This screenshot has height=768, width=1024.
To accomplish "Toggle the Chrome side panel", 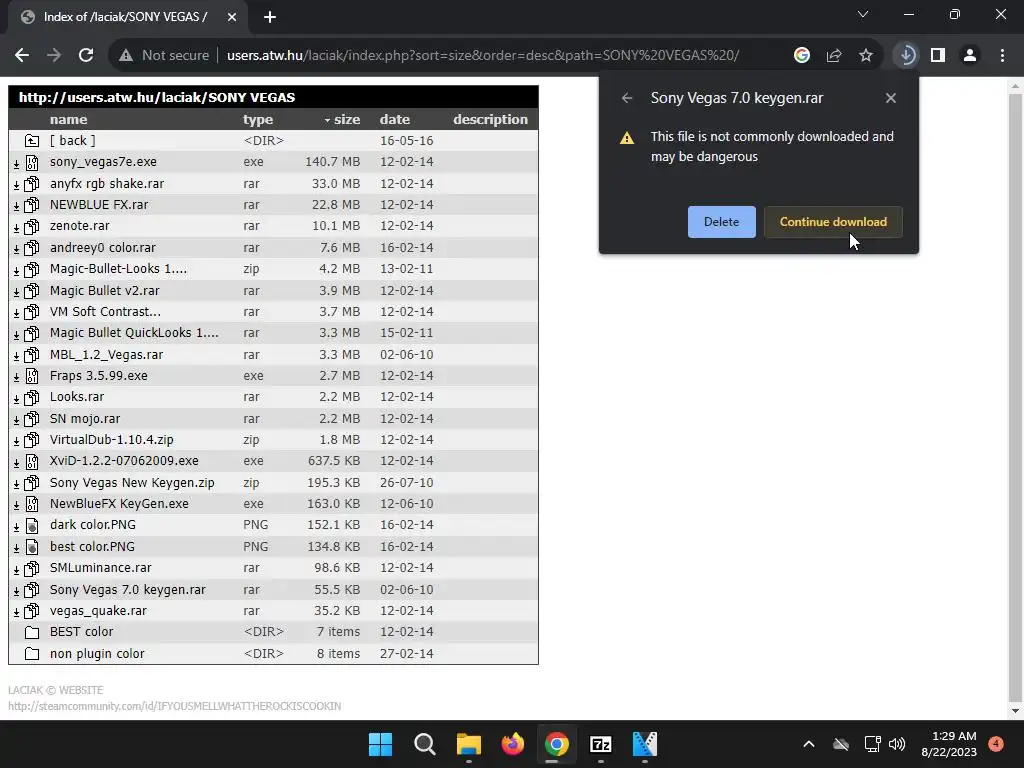I will coord(938,56).
